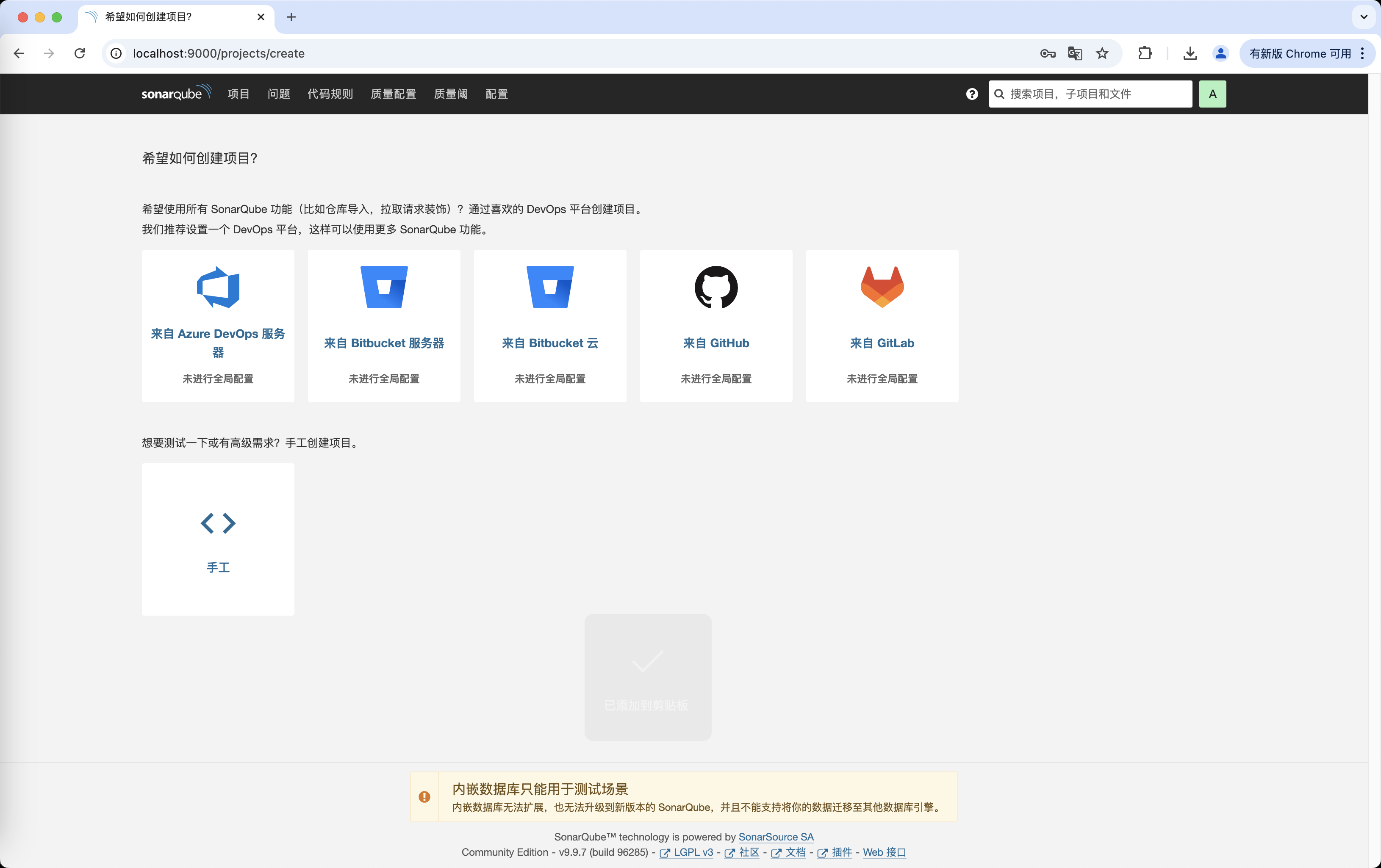The width and height of the screenshot is (1381, 868).
Task: Select 来自 Azure DevOps 服务器 option
Action: click(x=218, y=326)
